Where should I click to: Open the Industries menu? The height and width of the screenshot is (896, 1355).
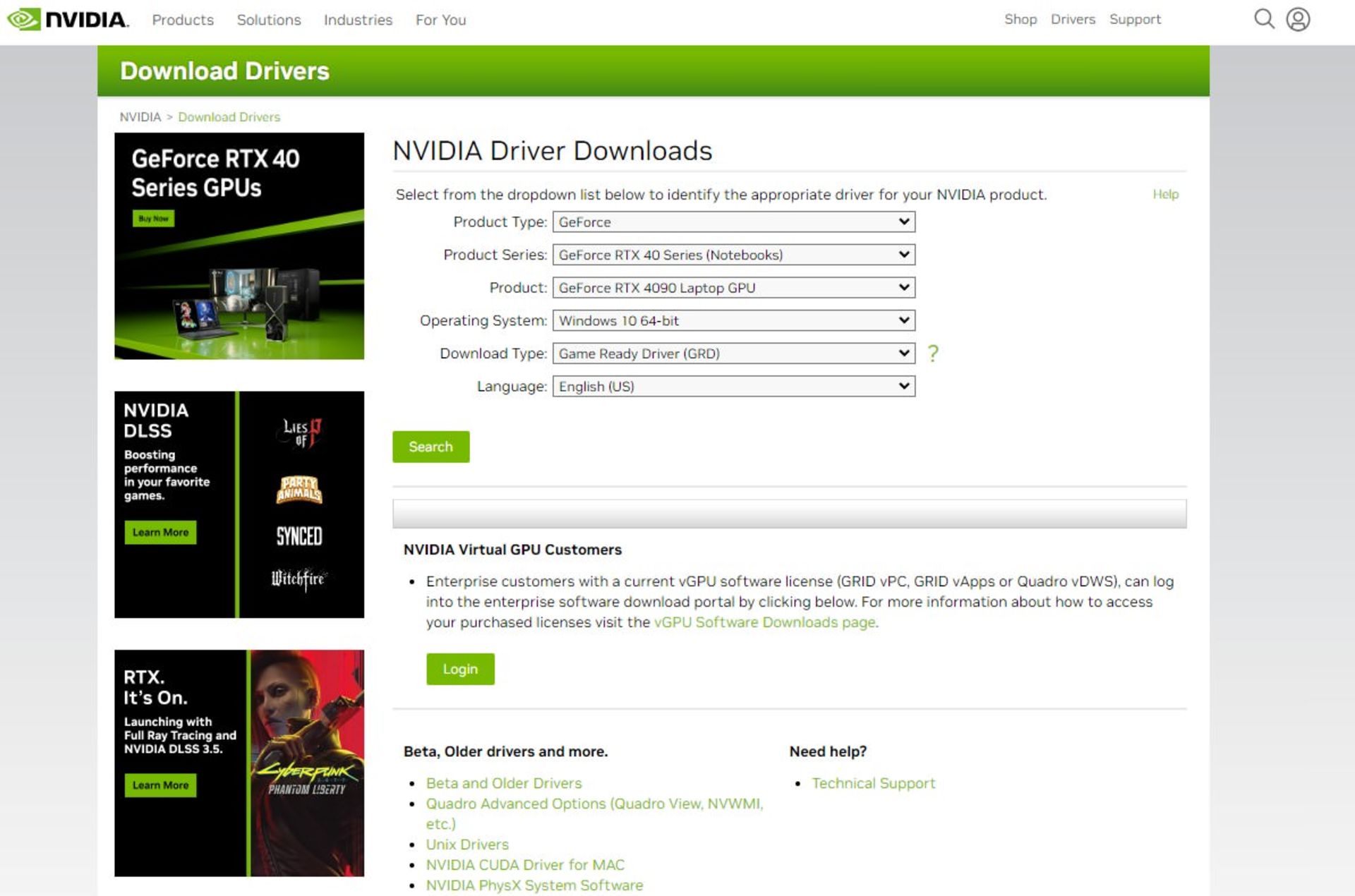(358, 20)
